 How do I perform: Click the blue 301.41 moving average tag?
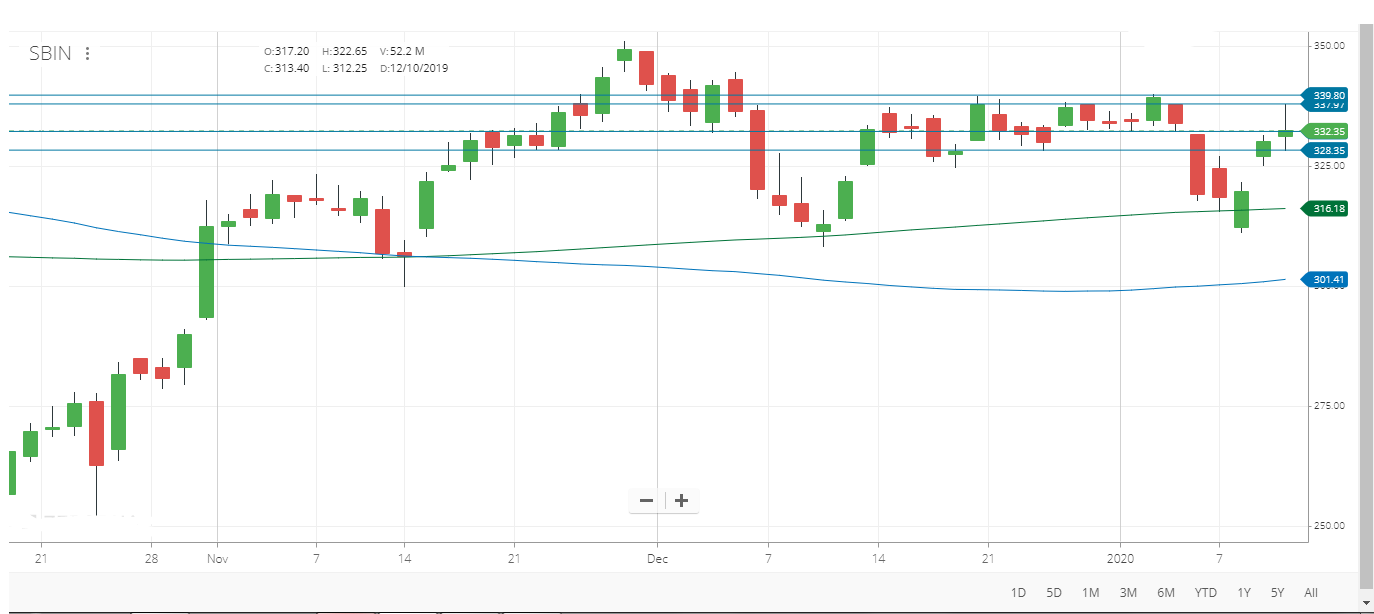pos(1328,279)
